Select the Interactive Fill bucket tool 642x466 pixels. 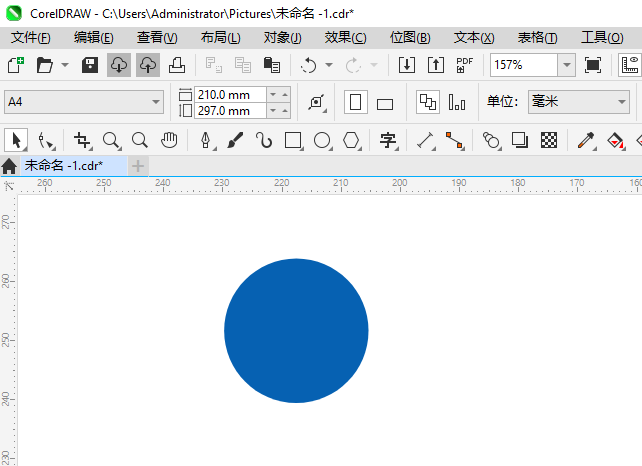[x=616, y=140]
